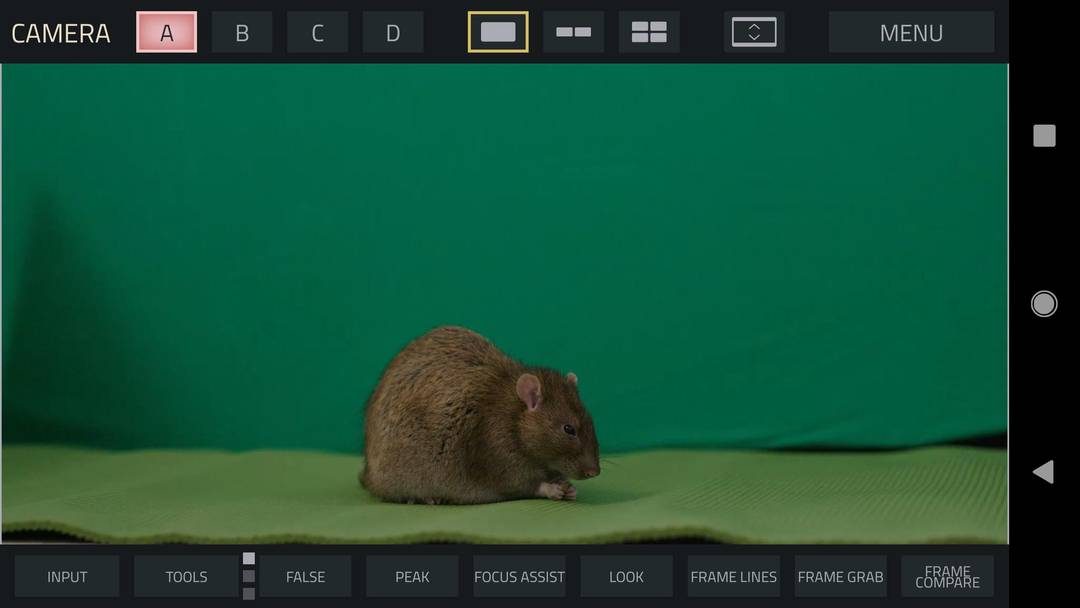Image resolution: width=1080 pixels, height=608 pixels.
Task: Capture a still with FRAME GRAB
Action: coord(840,576)
